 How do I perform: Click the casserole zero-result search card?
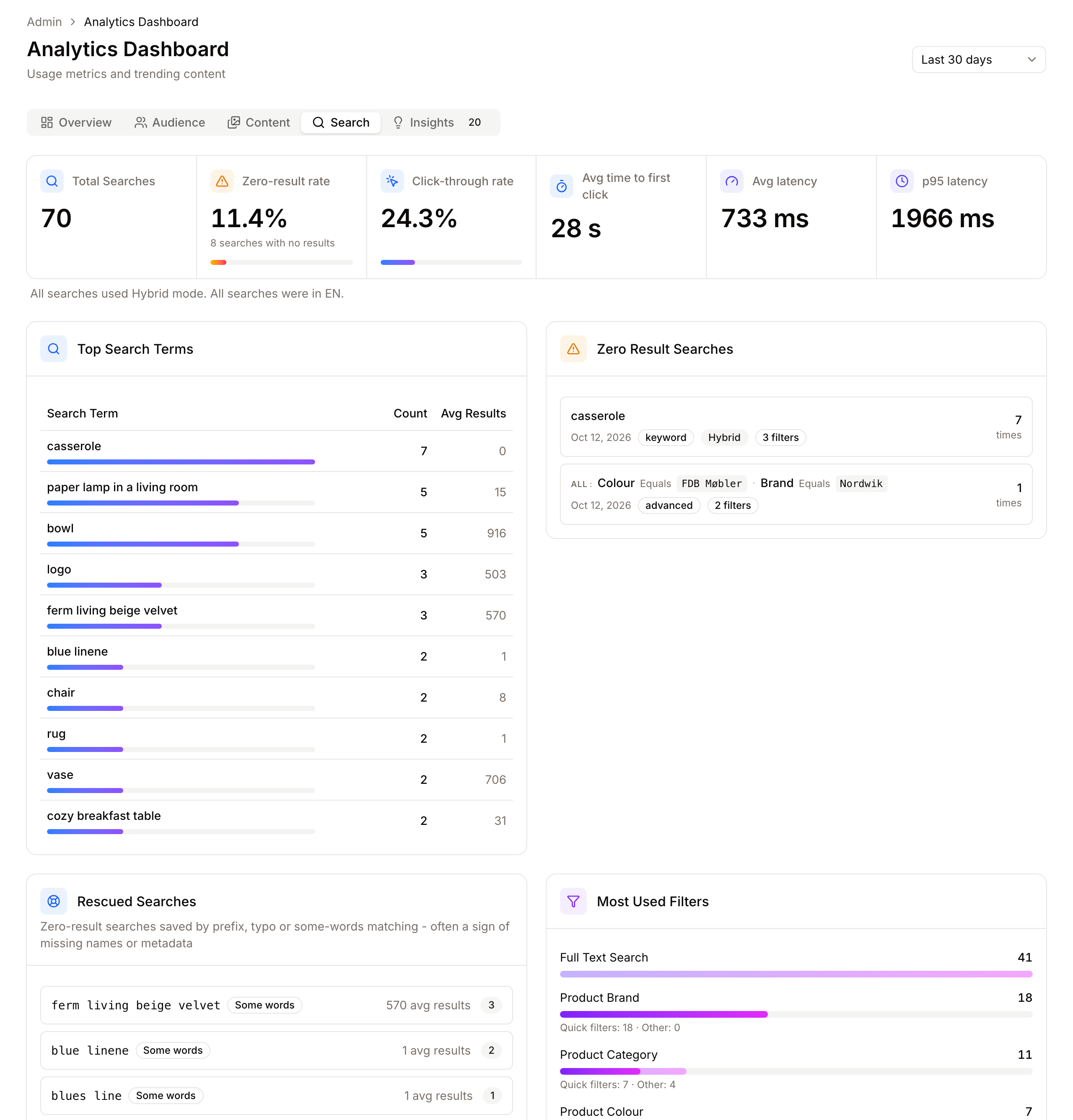(x=796, y=426)
